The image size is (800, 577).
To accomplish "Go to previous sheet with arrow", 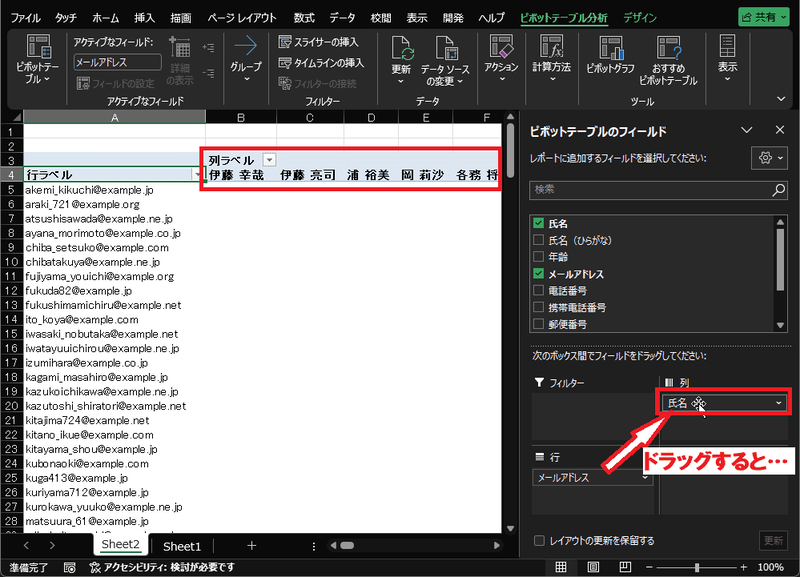I will (27, 545).
